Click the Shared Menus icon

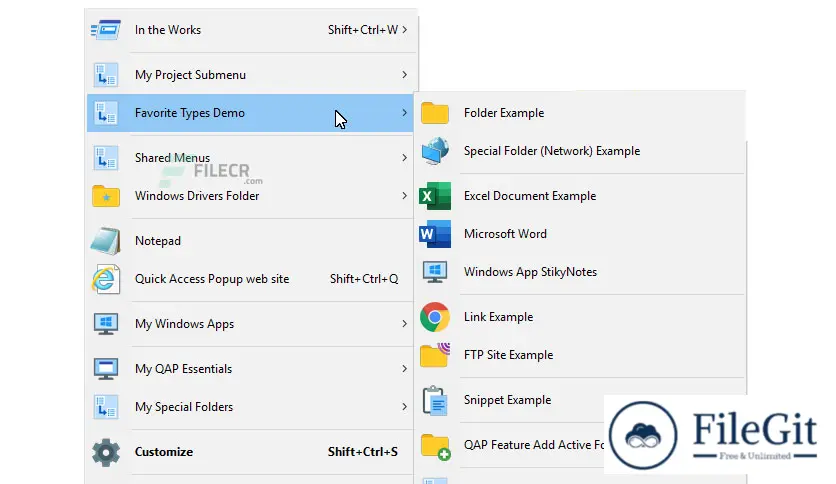point(106,158)
